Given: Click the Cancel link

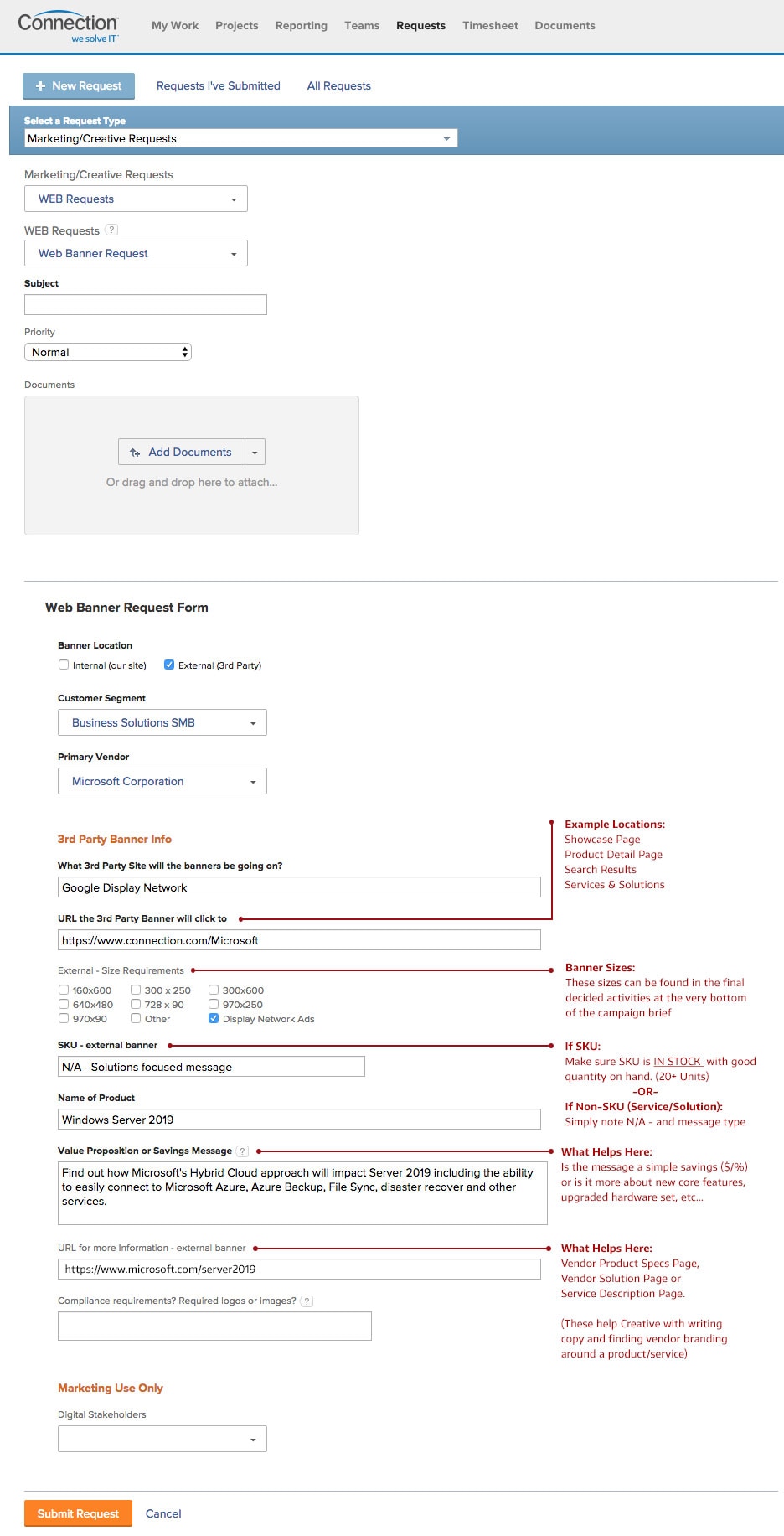Looking at the screenshot, I should [163, 1513].
